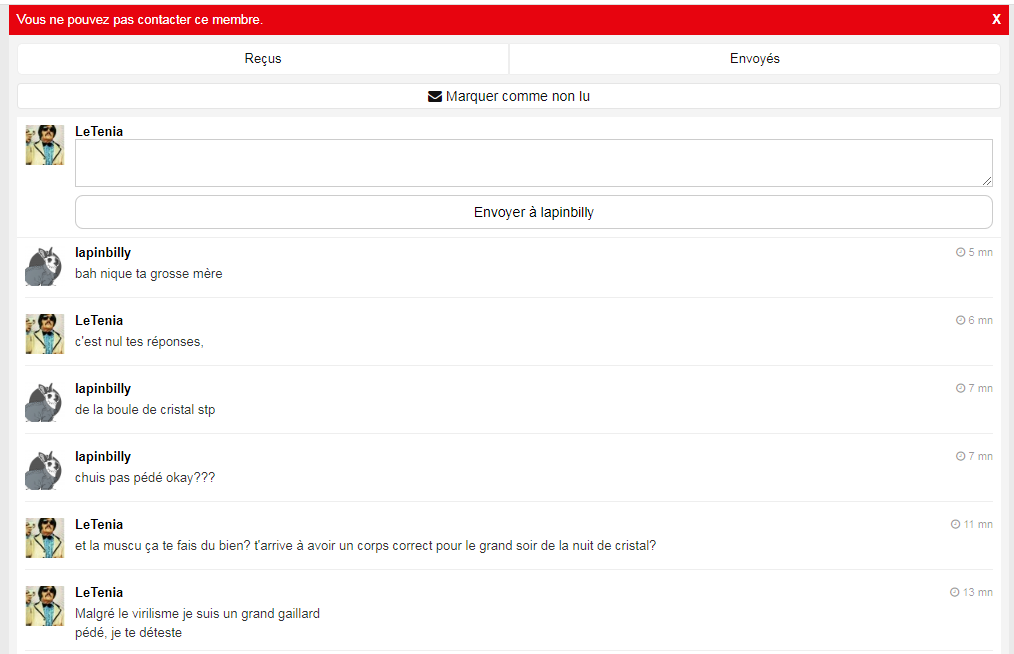Focus the message text area
The height and width of the screenshot is (654, 1014).
(533, 162)
